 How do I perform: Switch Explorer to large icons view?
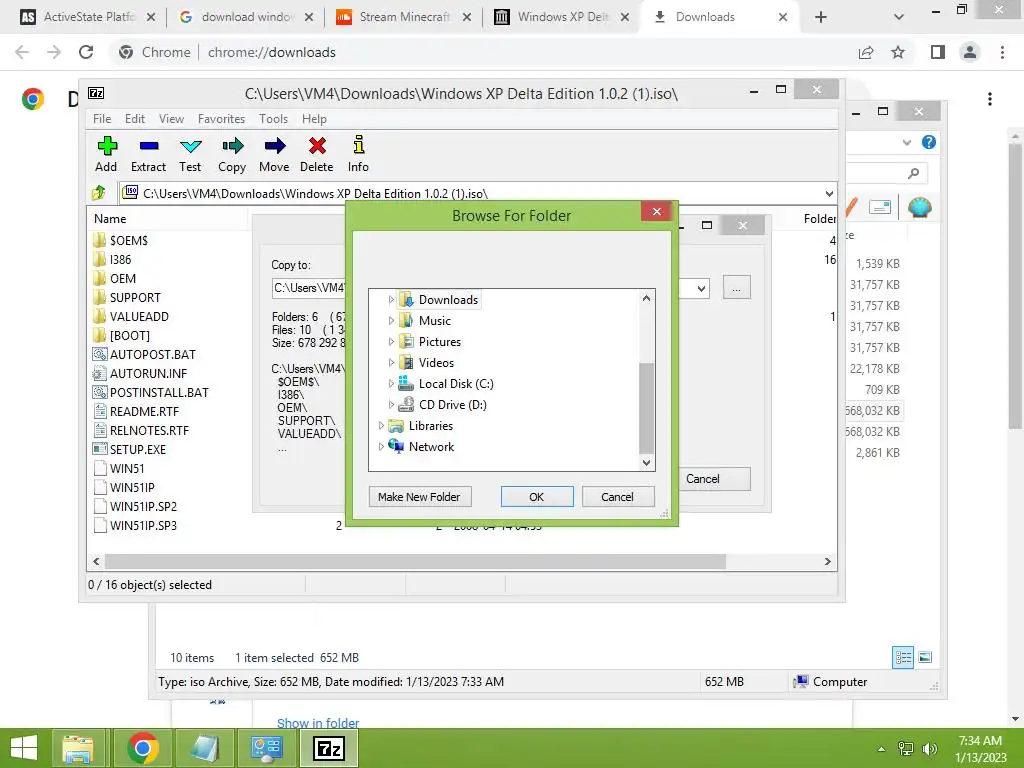(x=925, y=657)
